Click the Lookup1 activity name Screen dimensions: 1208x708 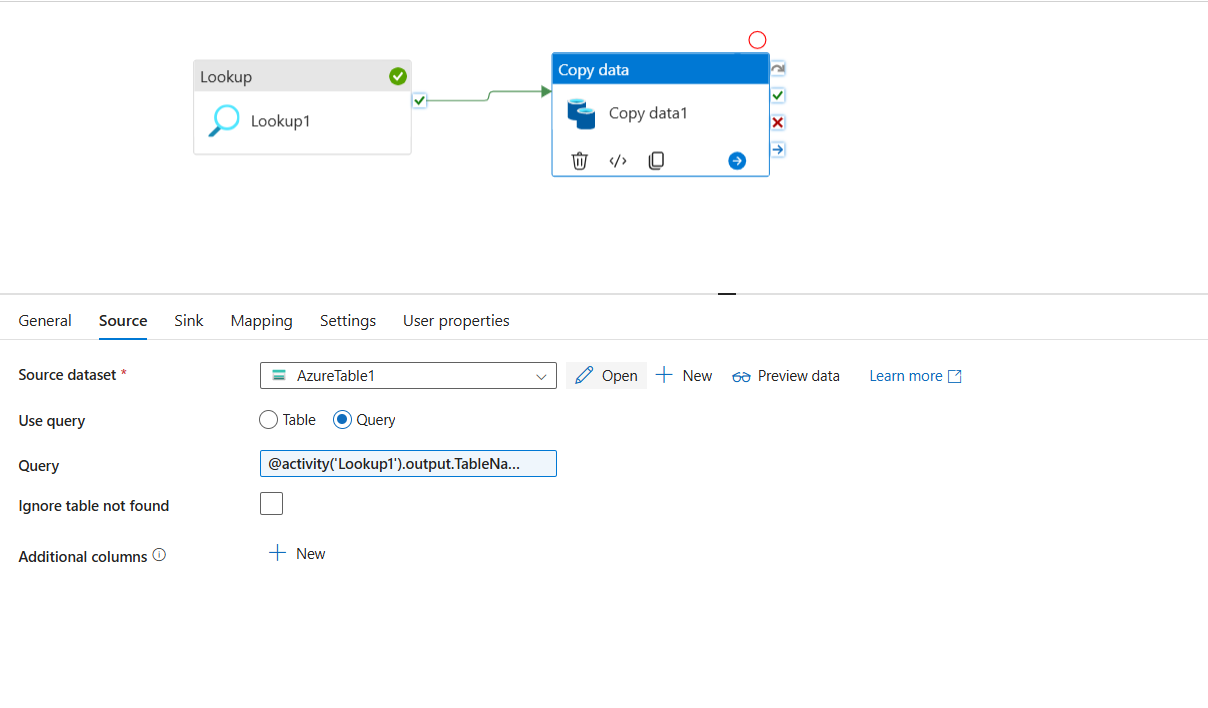(x=281, y=121)
